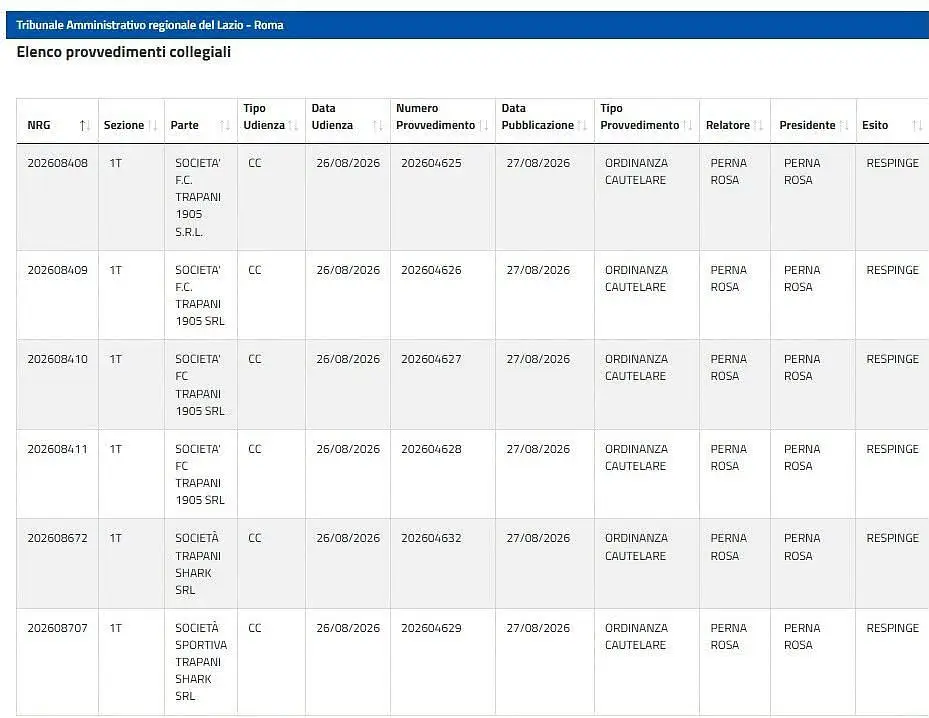Click the Relatore sort arrows
The height and width of the screenshot is (718, 929).
(x=758, y=125)
